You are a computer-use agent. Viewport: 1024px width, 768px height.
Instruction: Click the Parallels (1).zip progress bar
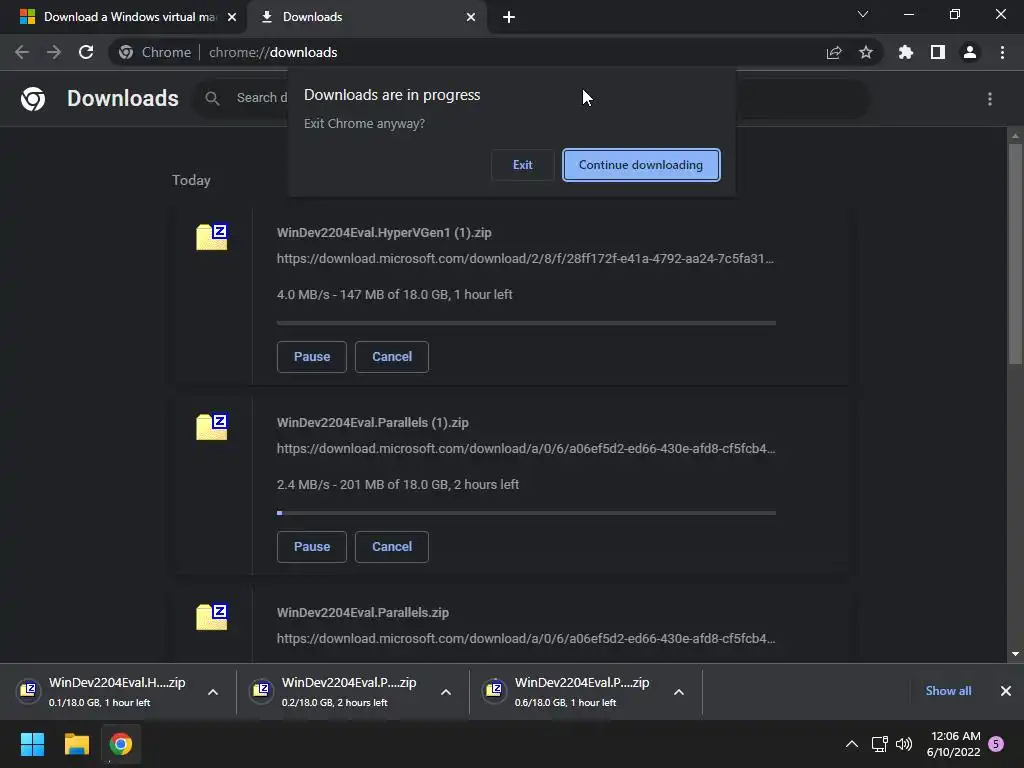coord(526,513)
